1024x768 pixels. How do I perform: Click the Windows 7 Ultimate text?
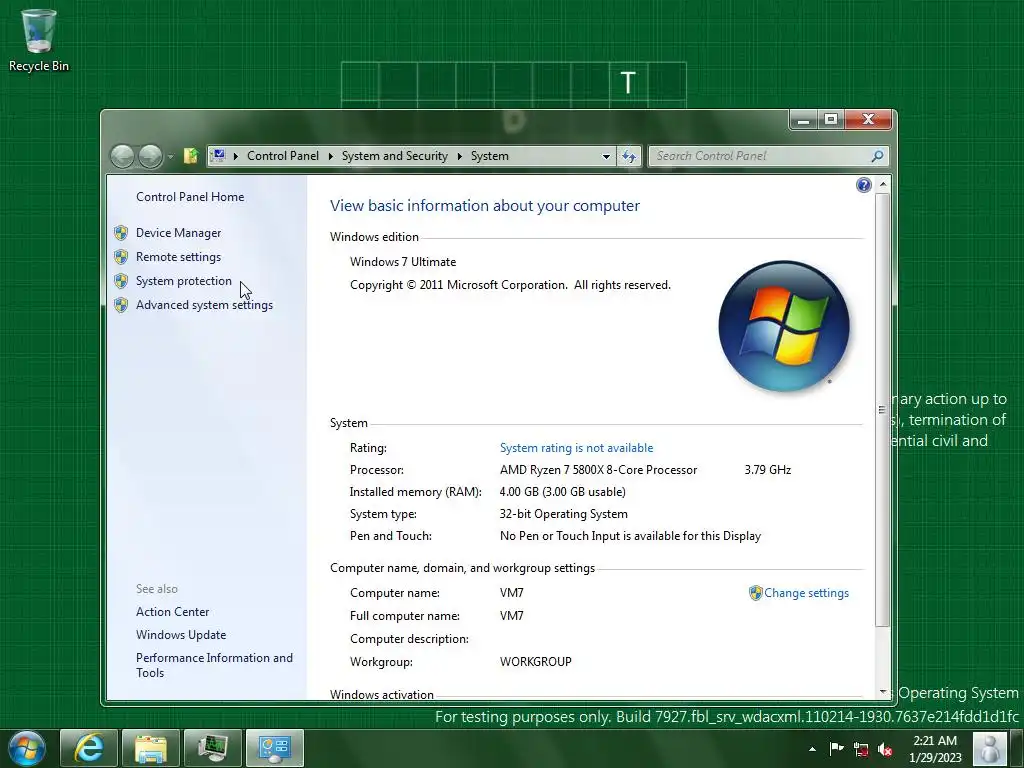click(x=403, y=262)
